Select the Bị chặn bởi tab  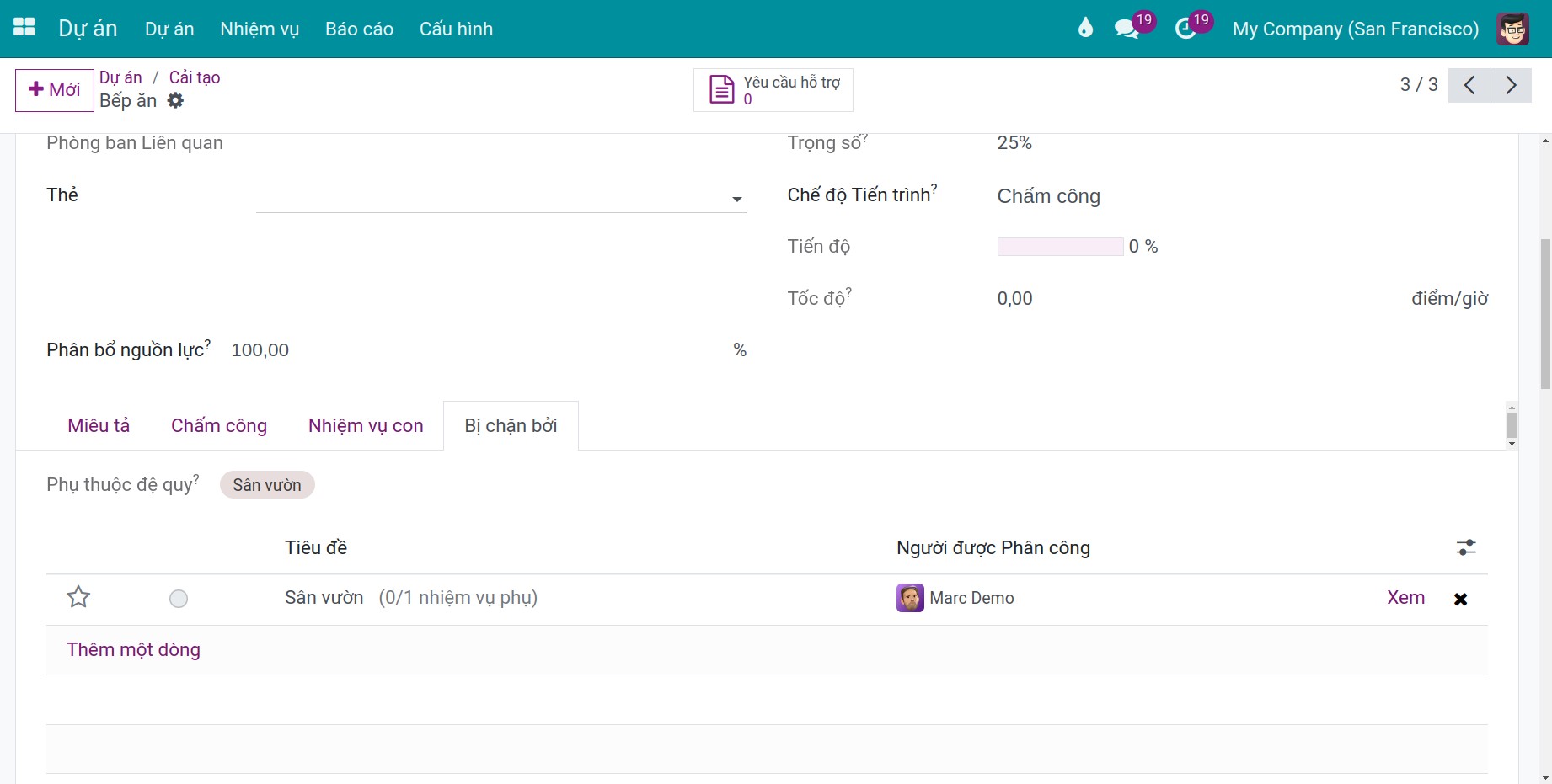point(511,425)
